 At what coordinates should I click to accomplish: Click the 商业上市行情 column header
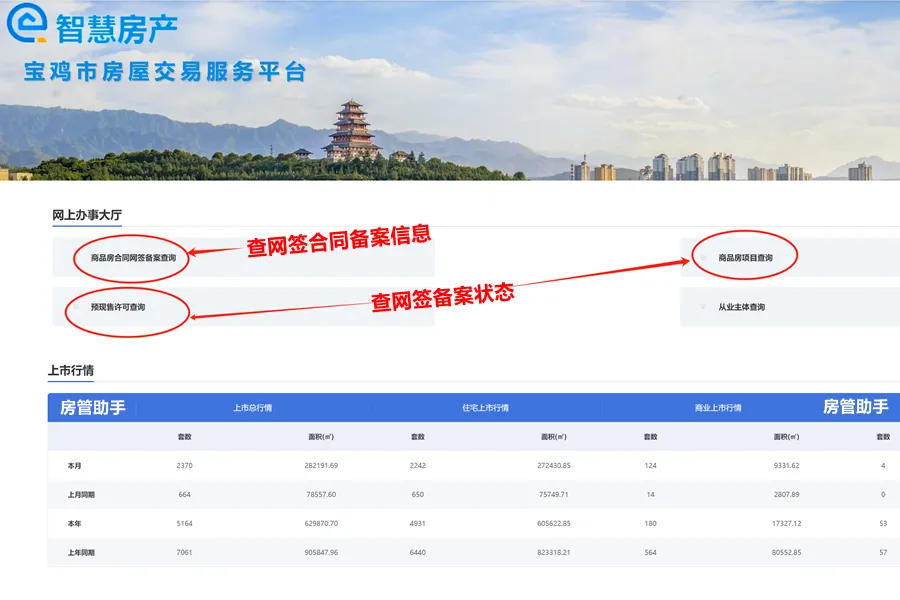click(718, 408)
